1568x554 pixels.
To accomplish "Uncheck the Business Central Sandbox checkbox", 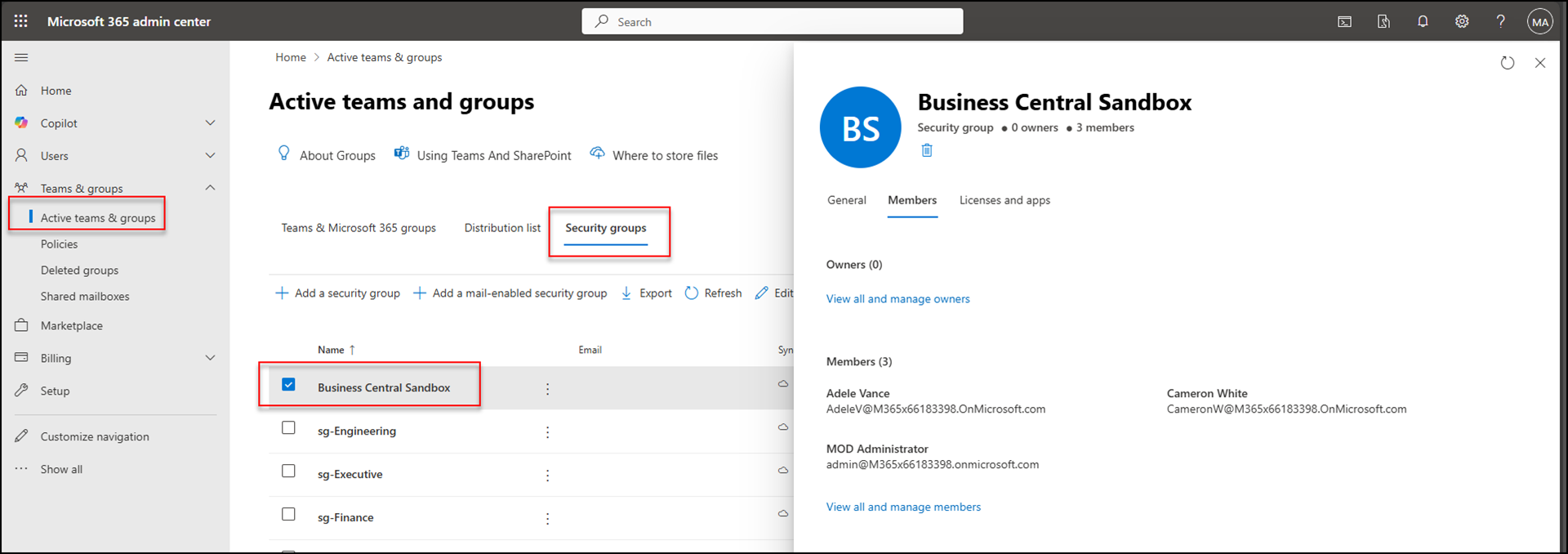I will (288, 384).
